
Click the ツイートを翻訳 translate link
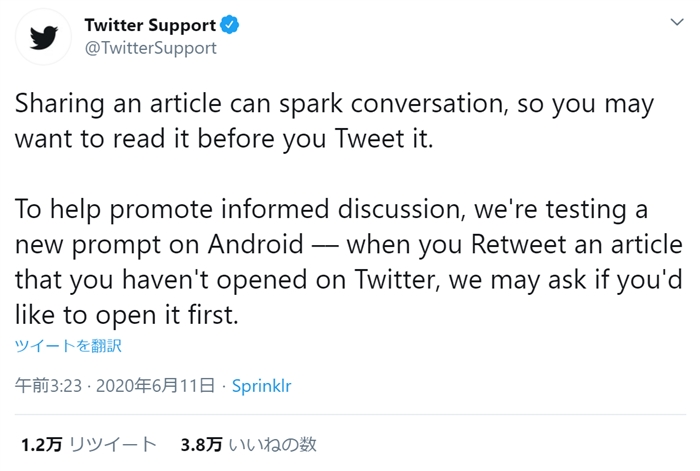tap(68, 346)
